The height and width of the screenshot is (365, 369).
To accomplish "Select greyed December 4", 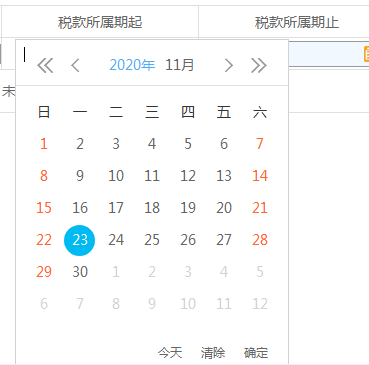I will point(224,272).
